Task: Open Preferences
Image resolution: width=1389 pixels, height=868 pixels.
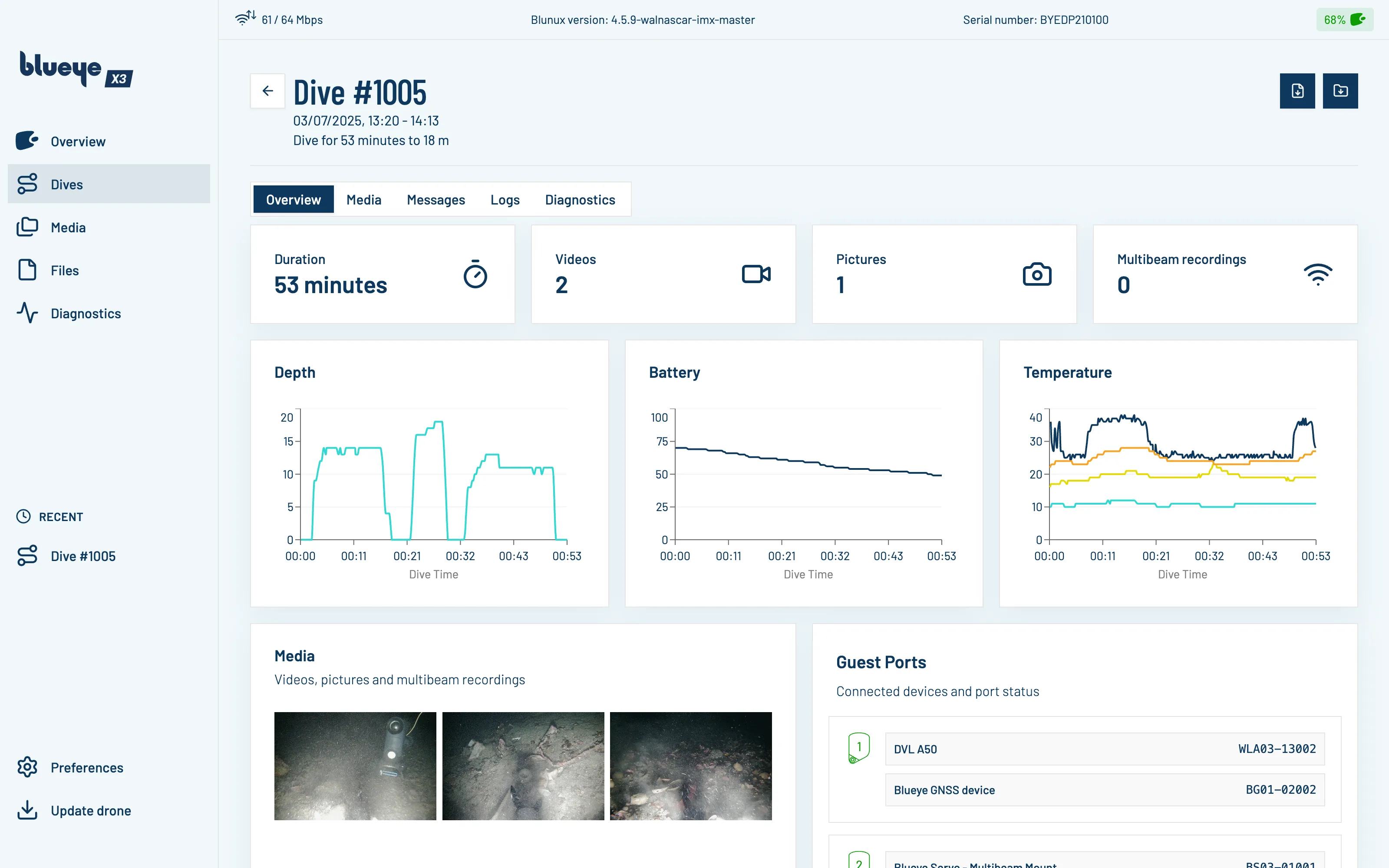Action: pyautogui.click(x=109, y=767)
